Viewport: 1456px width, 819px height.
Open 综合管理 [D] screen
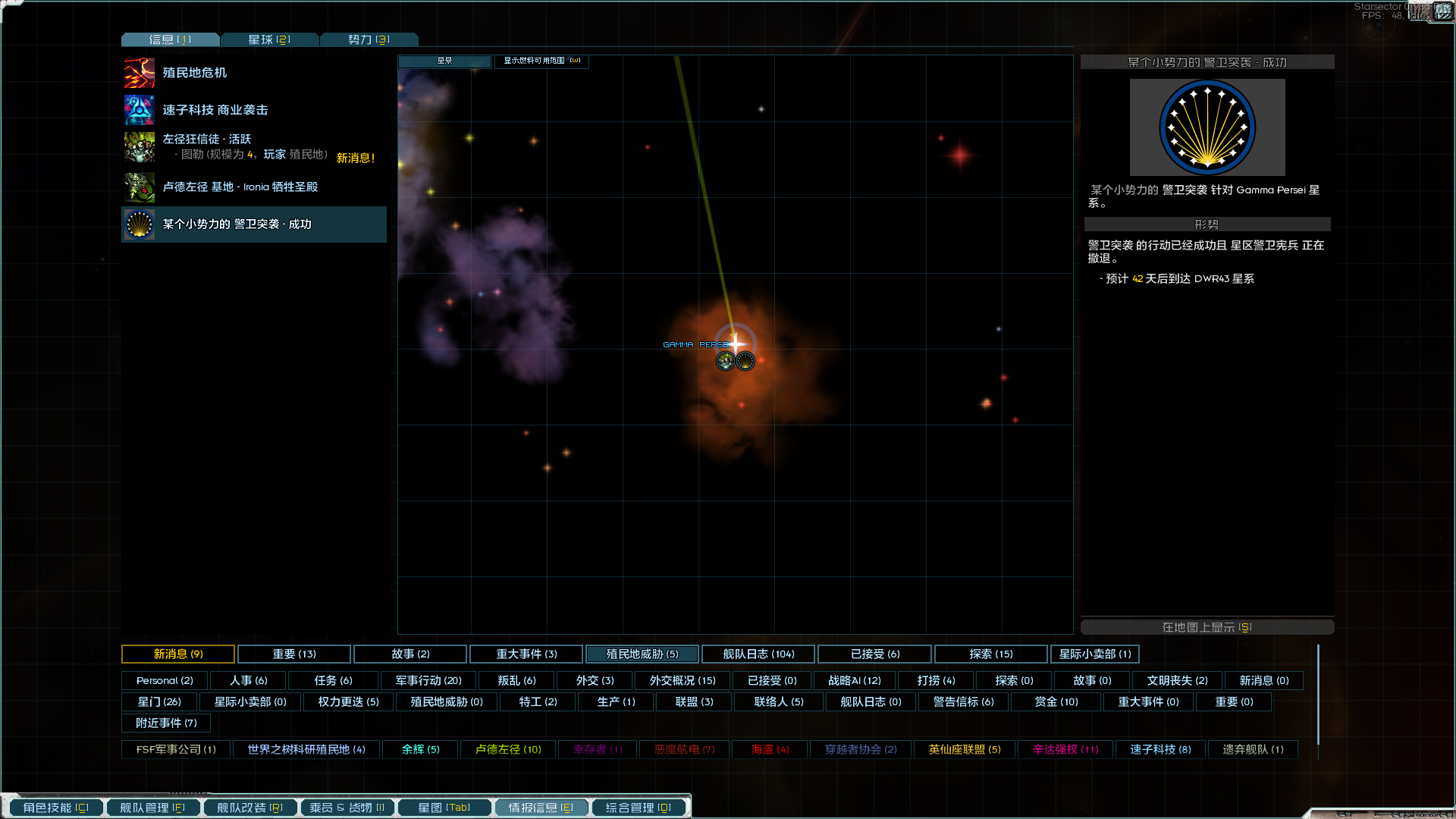[x=638, y=808]
